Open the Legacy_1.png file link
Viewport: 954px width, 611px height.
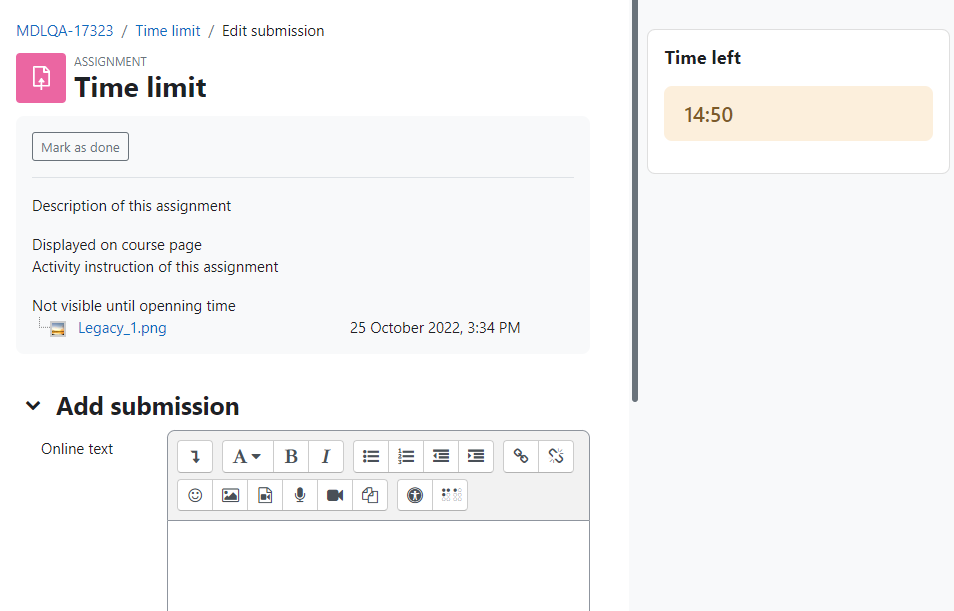coord(122,328)
